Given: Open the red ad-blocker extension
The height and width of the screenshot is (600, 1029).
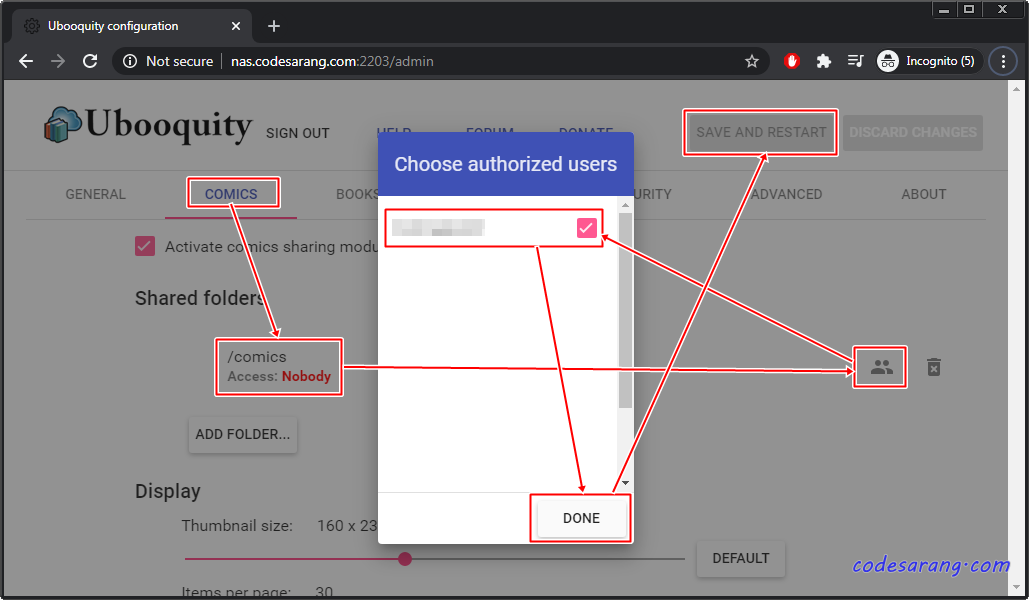Looking at the screenshot, I should pyautogui.click(x=791, y=61).
